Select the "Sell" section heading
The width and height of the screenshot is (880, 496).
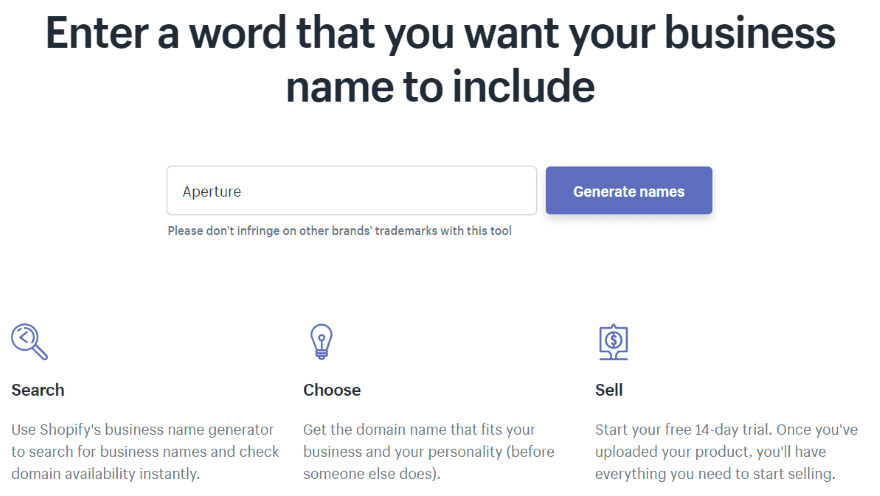[x=609, y=390]
